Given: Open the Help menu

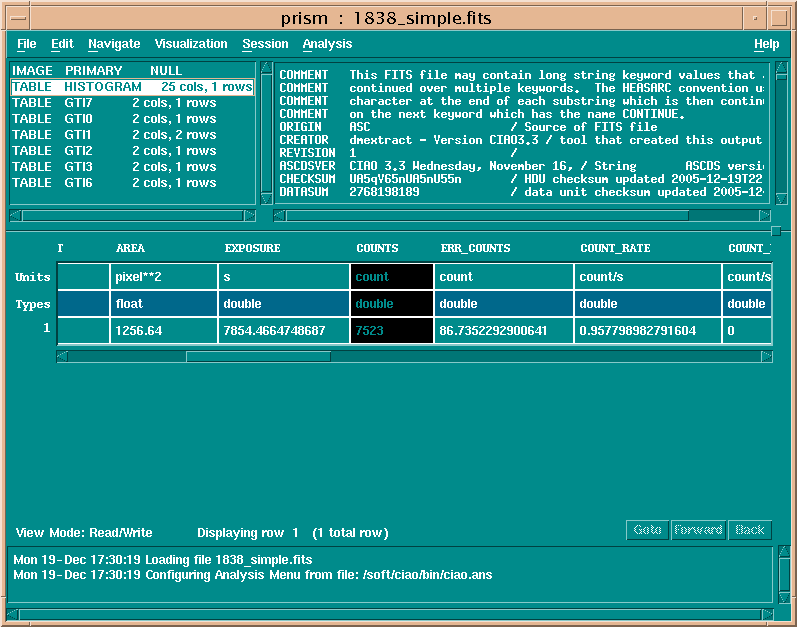Looking at the screenshot, I should click(767, 44).
